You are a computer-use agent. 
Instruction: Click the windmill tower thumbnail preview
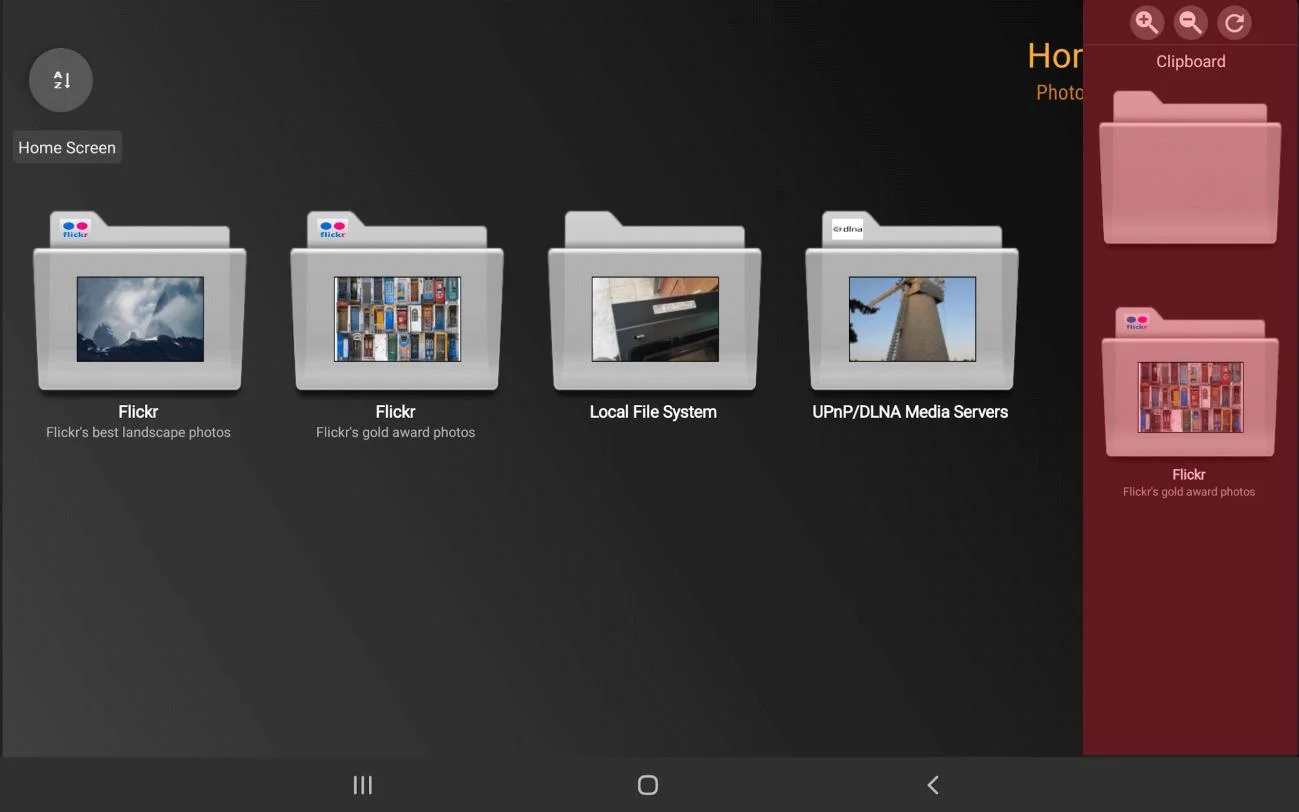(912, 319)
